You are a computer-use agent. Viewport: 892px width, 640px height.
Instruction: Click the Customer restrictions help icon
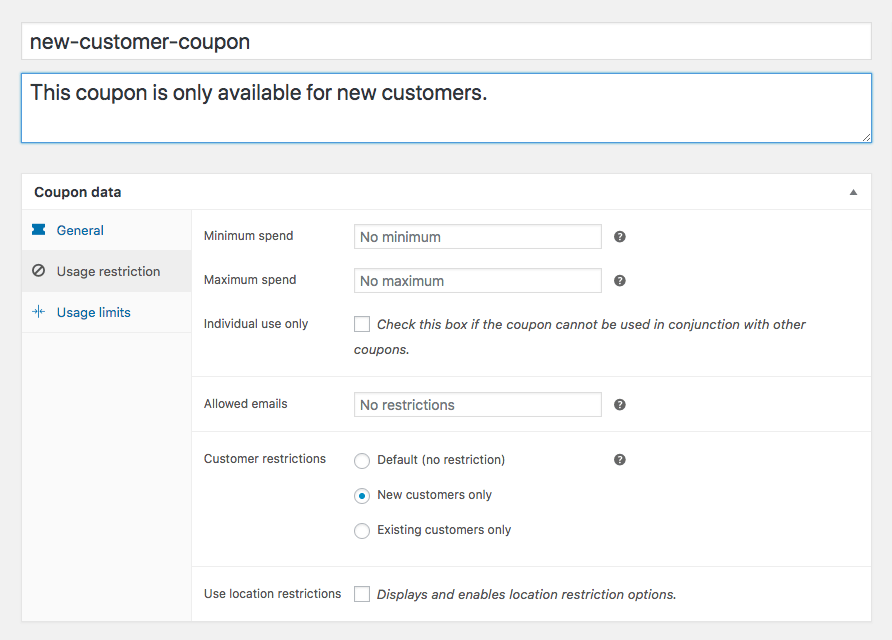[x=620, y=460]
